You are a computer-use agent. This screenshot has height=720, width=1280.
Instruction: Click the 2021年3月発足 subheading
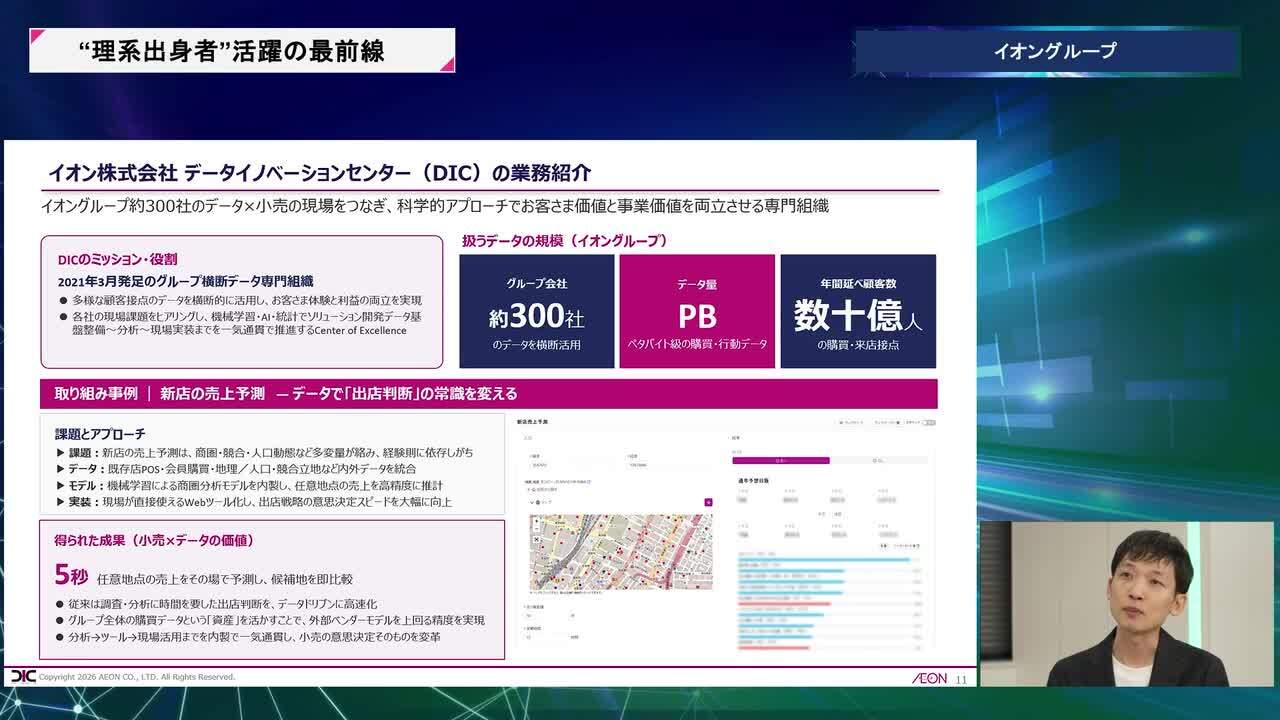[x=186, y=281]
